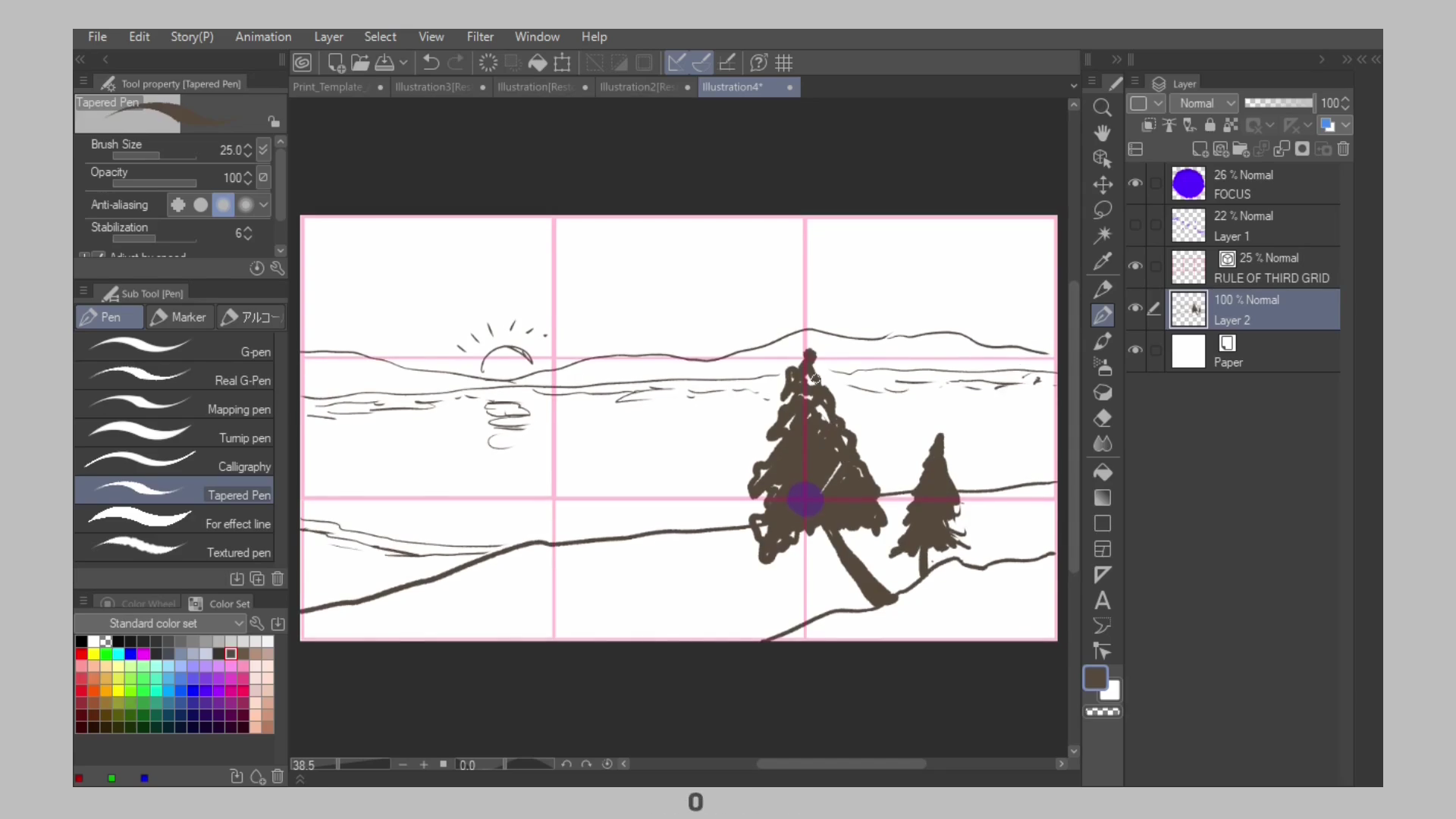Click the Save document toolbar icon
1456x819 pixels.
[x=384, y=62]
